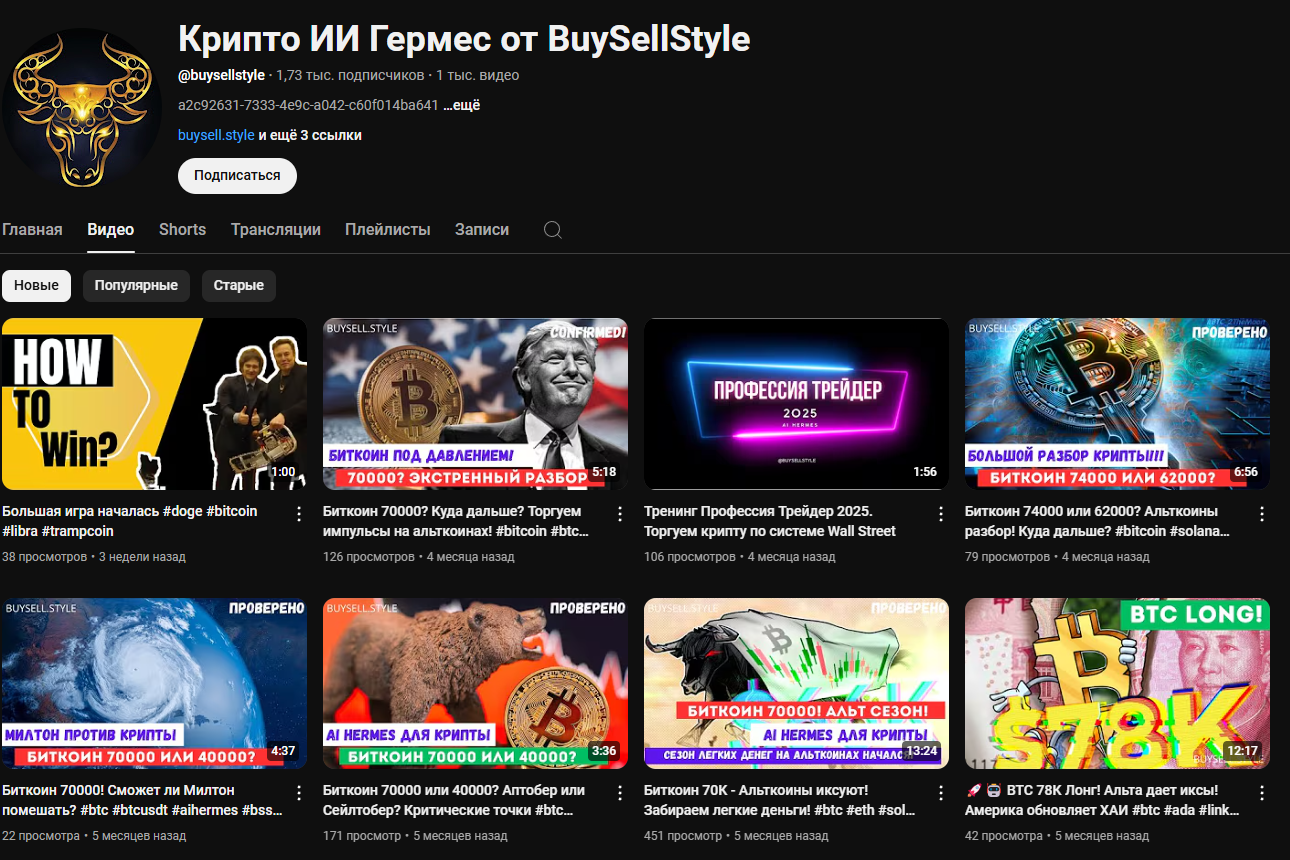Open the channel search magnifier icon
The height and width of the screenshot is (860, 1290).
click(x=552, y=230)
